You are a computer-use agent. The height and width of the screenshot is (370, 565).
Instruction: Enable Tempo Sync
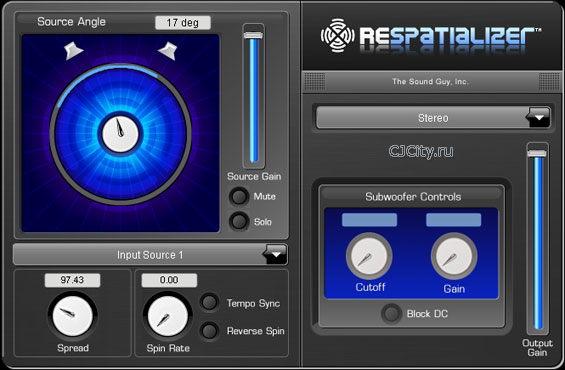click(x=209, y=302)
